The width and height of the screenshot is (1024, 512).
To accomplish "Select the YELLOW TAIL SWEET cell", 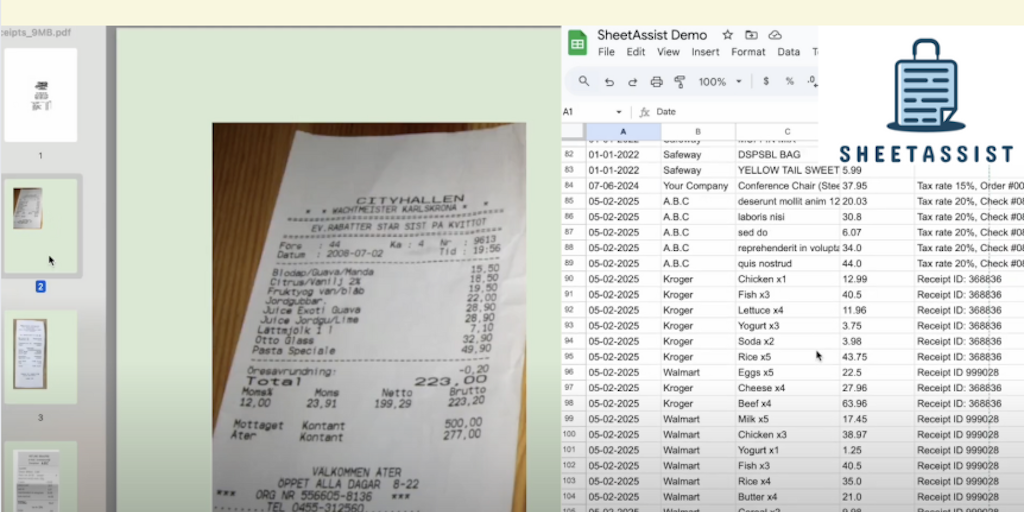I will [x=788, y=170].
